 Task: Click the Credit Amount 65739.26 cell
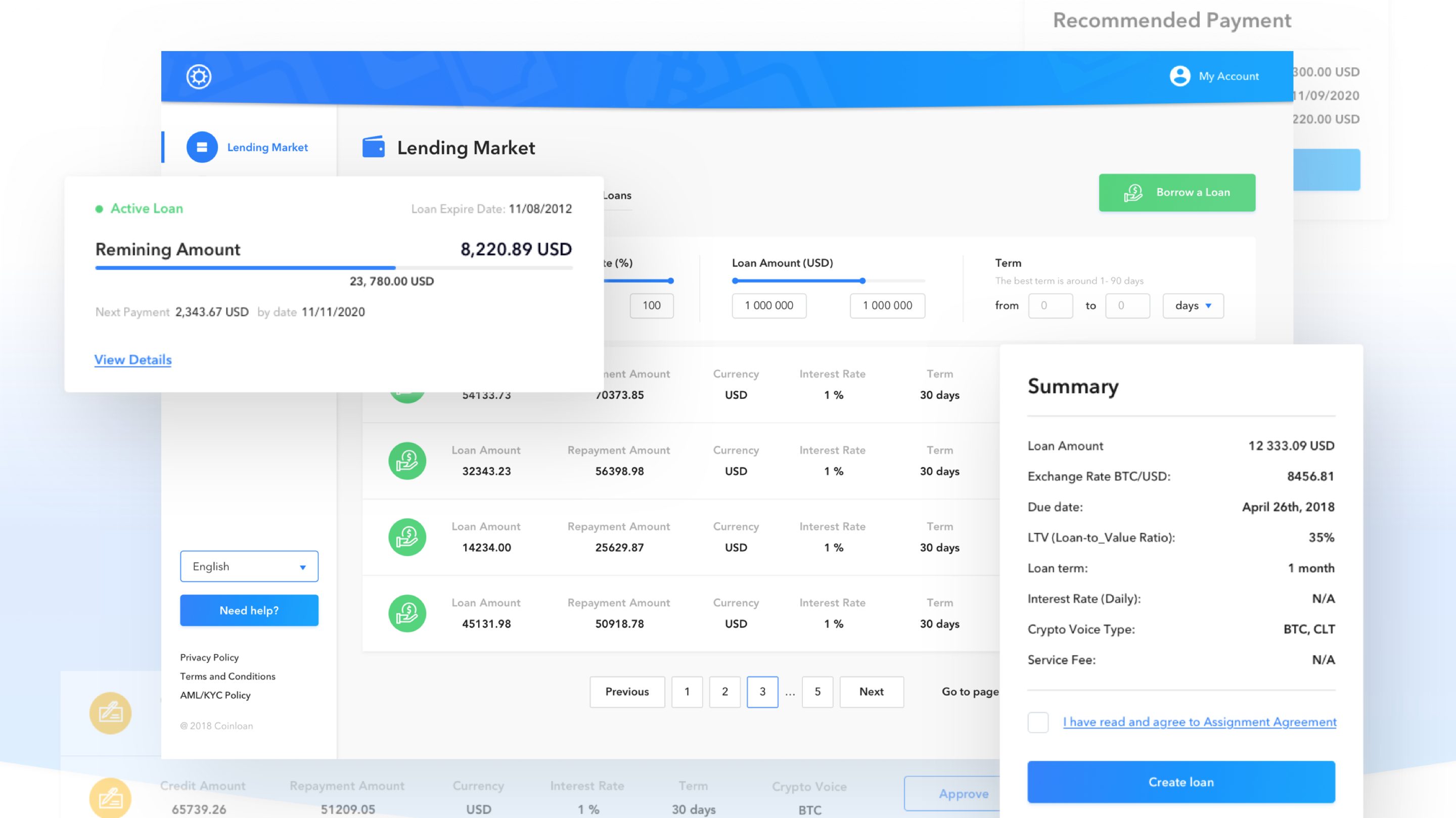click(x=199, y=809)
